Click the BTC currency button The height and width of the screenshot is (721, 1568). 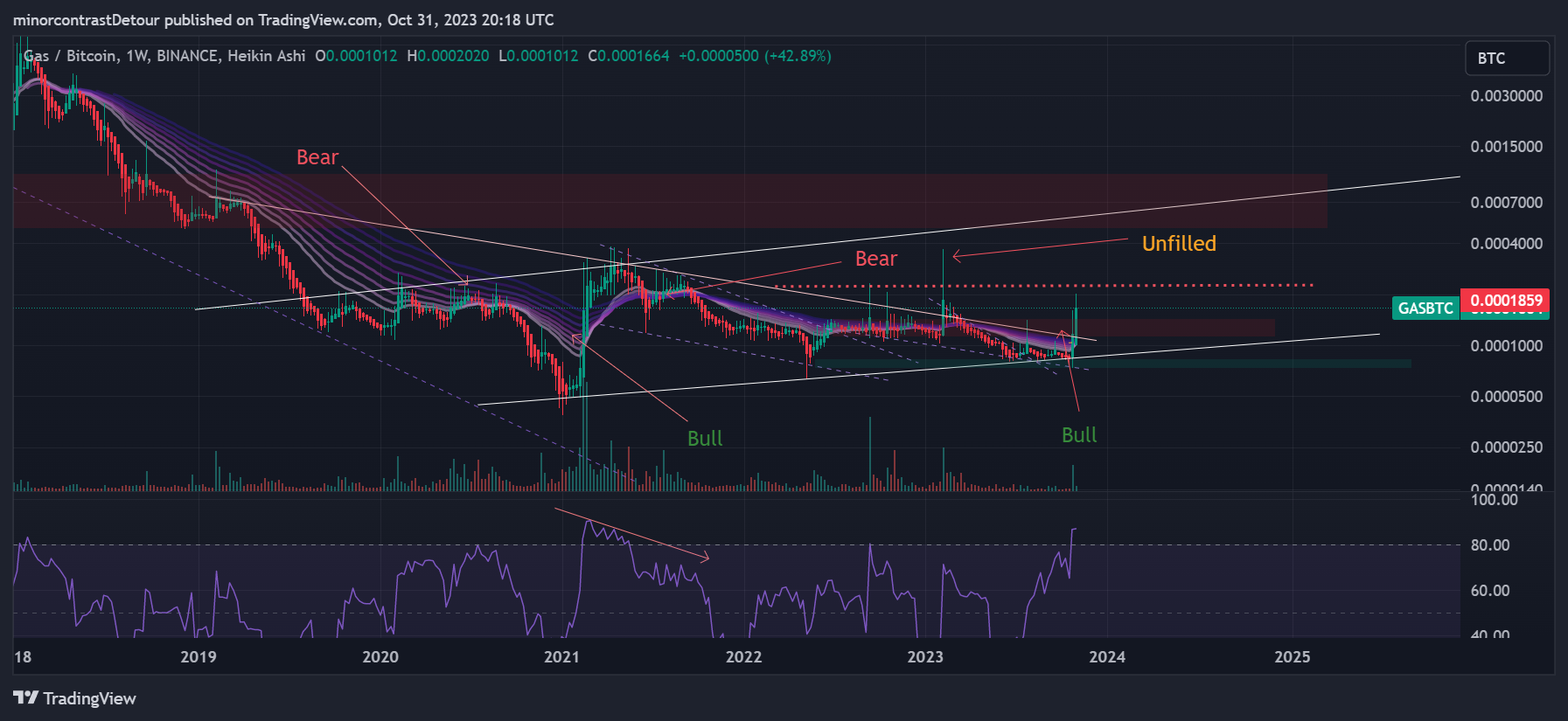[1507, 59]
